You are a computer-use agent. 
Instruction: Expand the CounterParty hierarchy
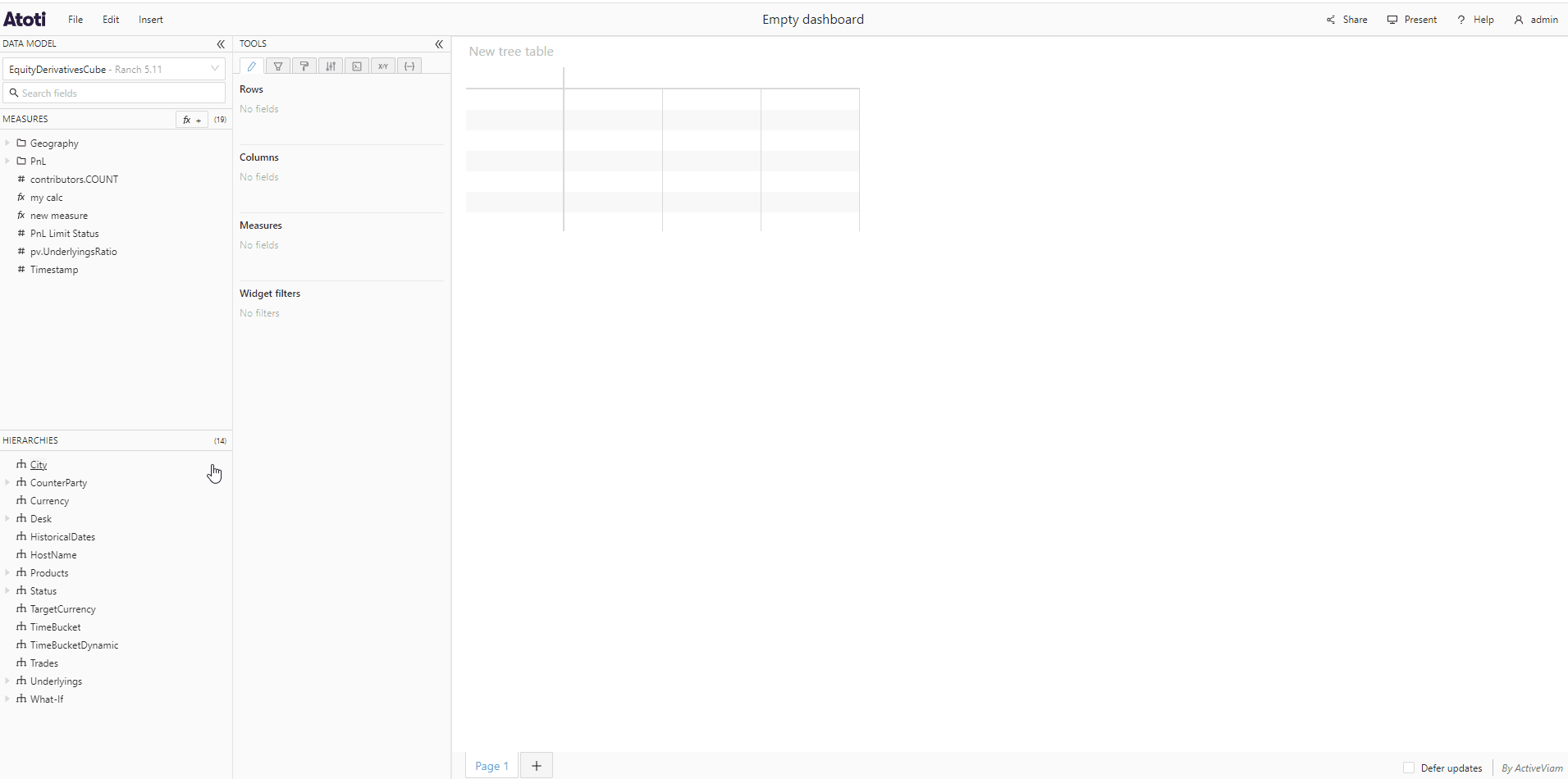pos(7,482)
